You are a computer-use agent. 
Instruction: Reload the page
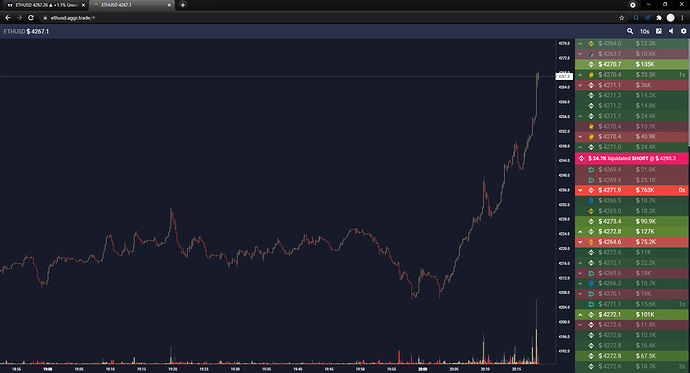[x=31, y=18]
